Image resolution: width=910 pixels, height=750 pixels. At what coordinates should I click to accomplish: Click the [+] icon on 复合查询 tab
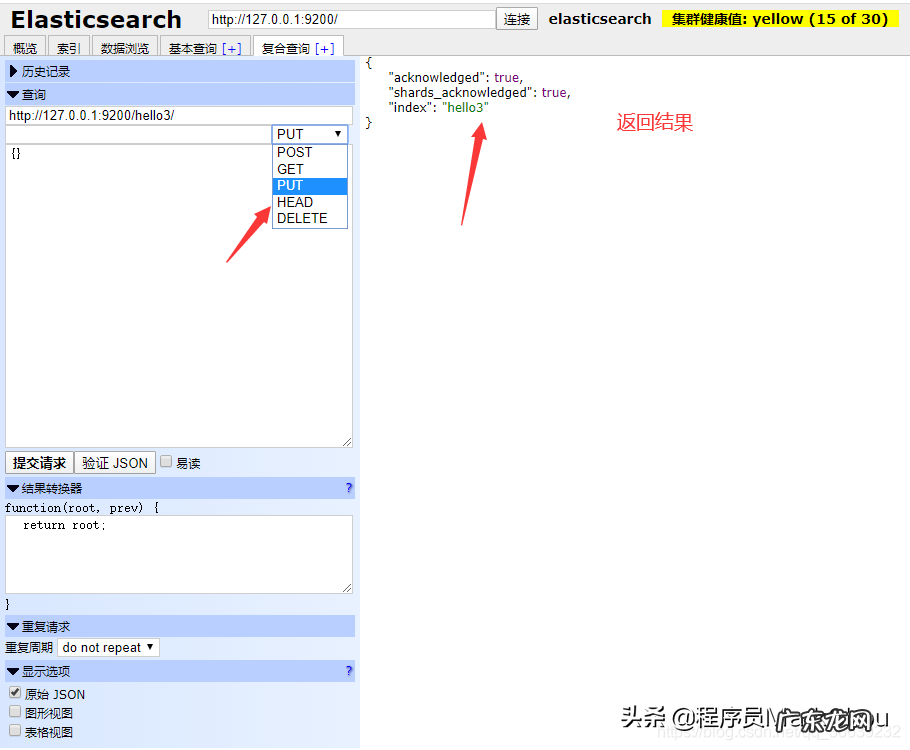[x=325, y=48]
